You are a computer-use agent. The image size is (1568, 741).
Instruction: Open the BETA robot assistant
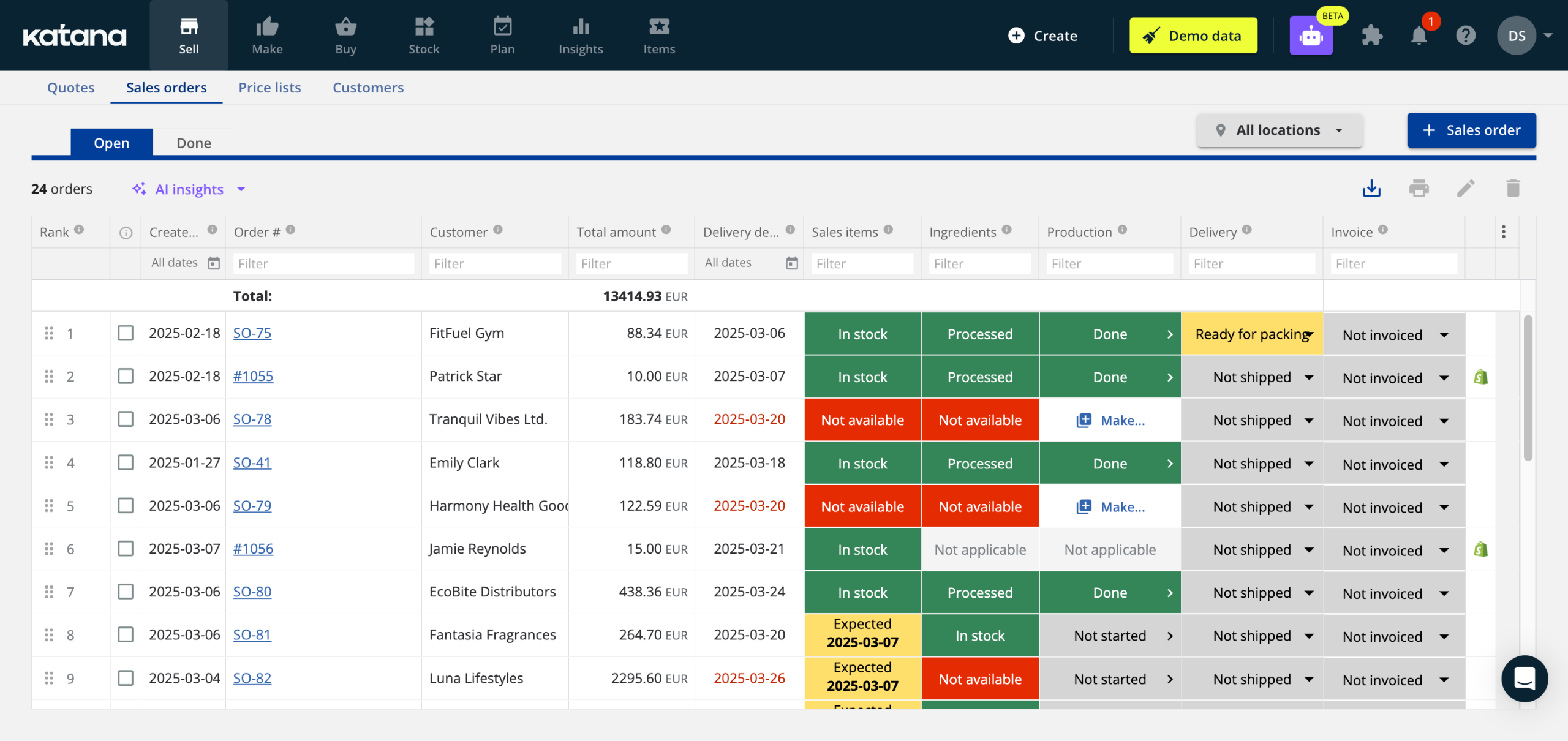click(x=1311, y=36)
